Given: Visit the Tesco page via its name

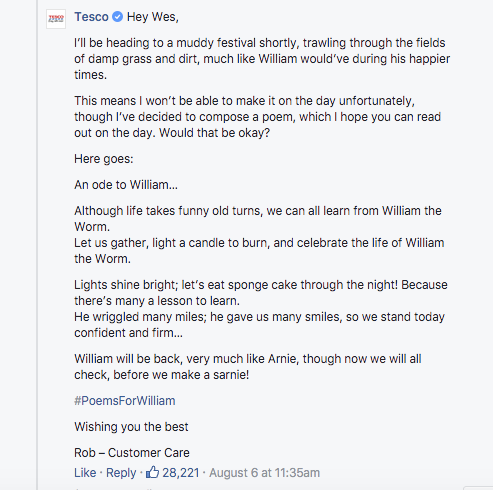Looking at the screenshot, I should [91, 17].
